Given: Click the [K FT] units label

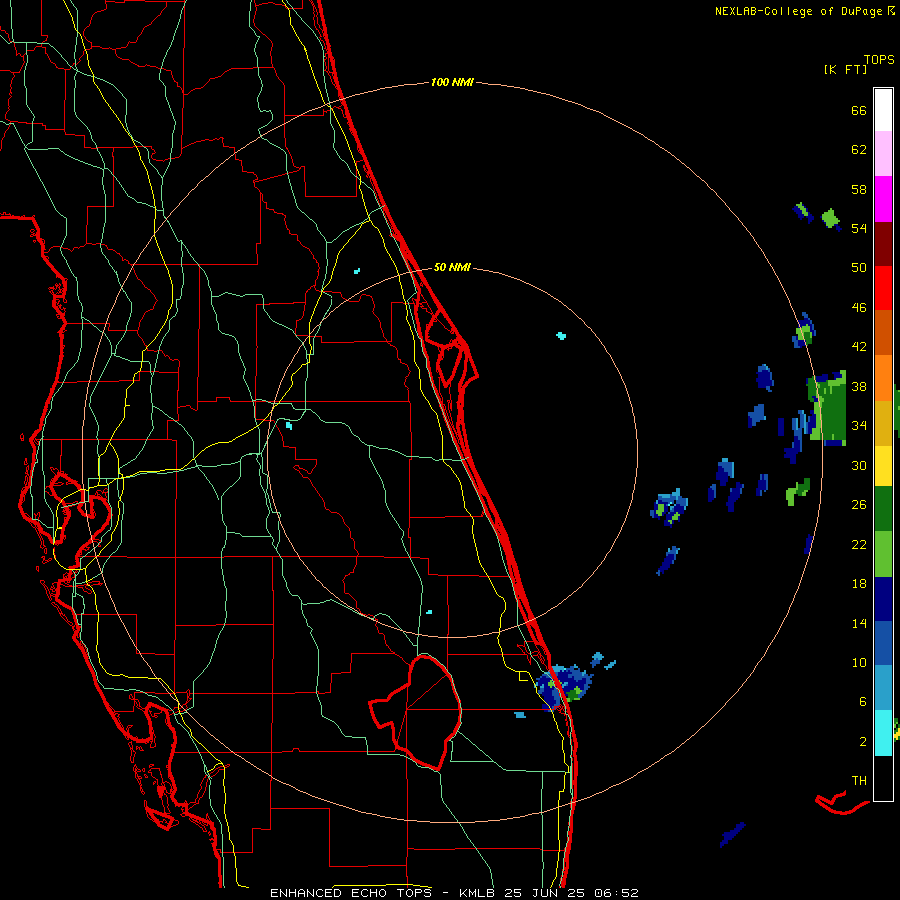Looking at the screenshot, I should pos(845,69).
